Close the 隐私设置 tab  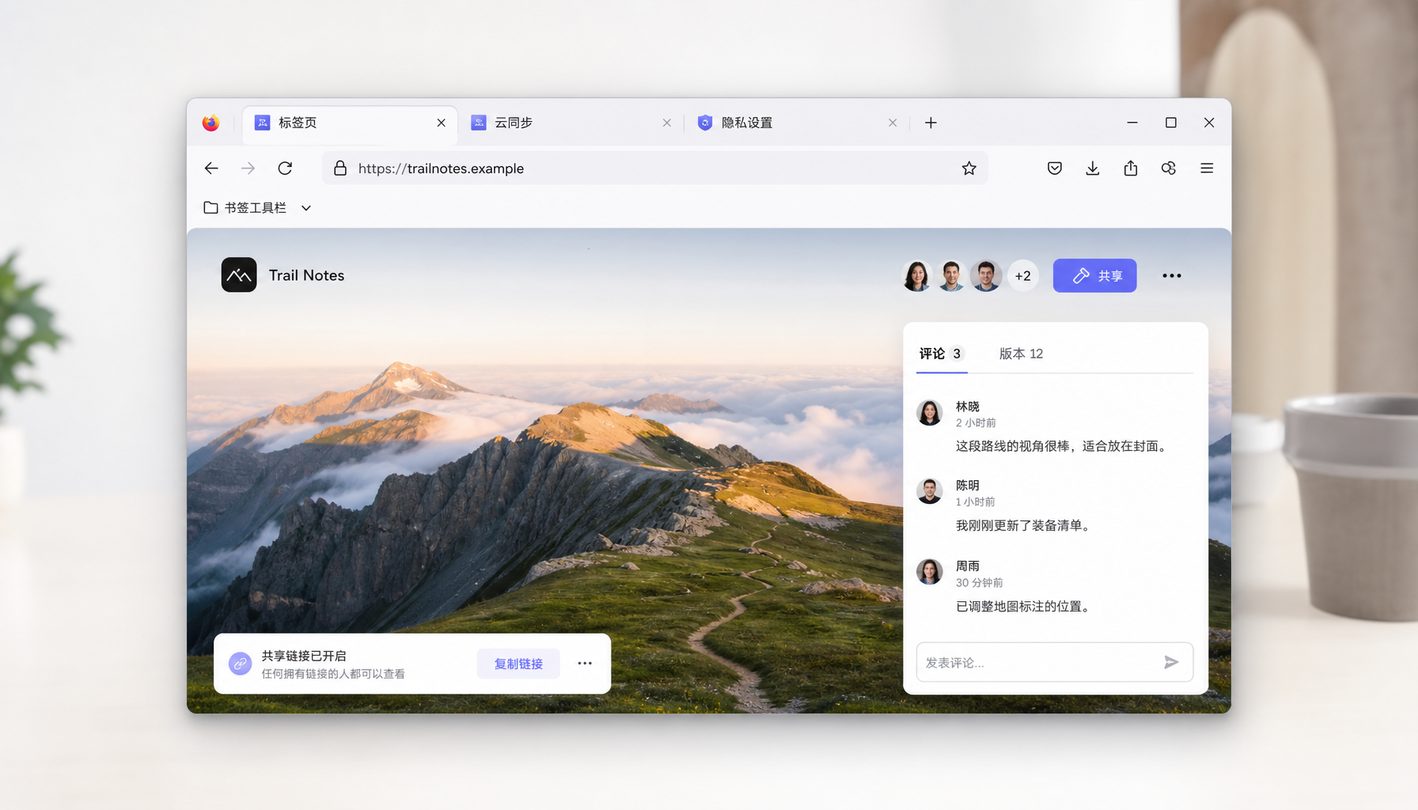893,123
